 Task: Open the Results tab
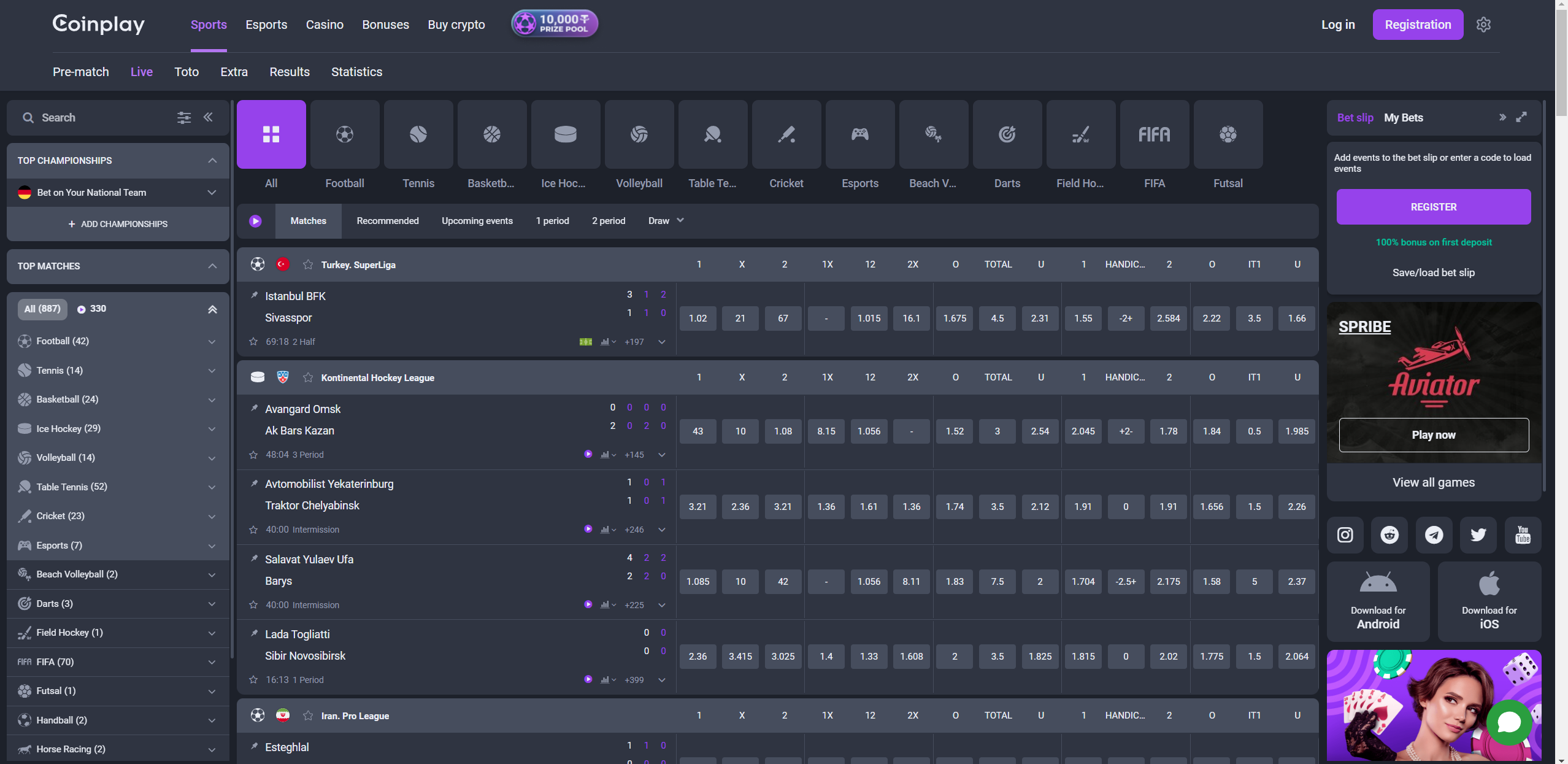(x=290, y=72)
